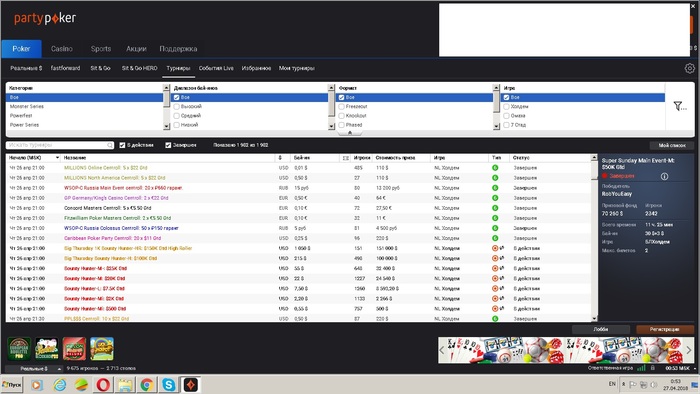Switch to the Sports tab
This screenshot has width=700, height=394.
[101, 49]
